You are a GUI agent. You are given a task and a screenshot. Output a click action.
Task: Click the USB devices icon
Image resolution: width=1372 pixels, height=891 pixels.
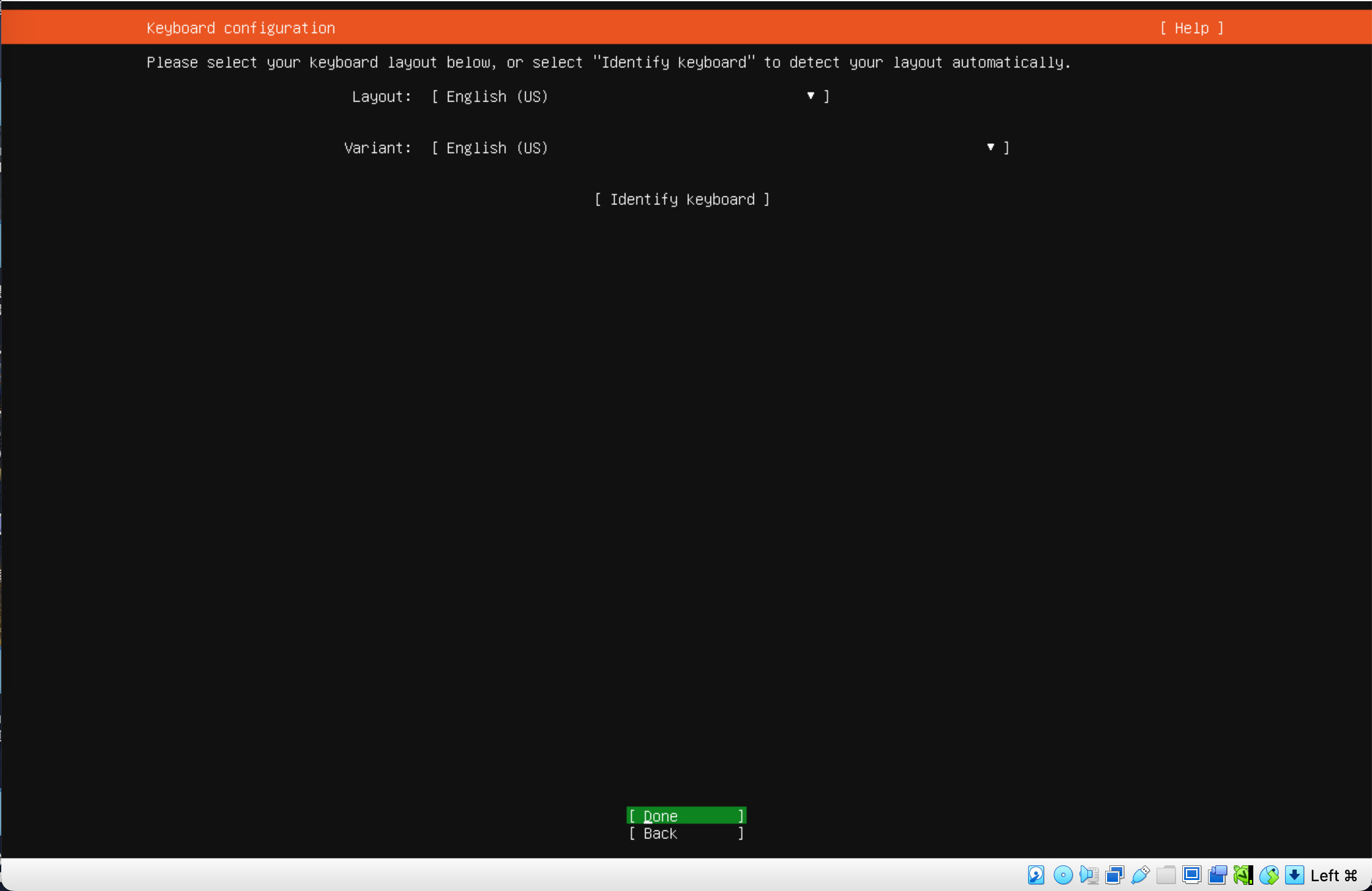tap(1140, 875)
